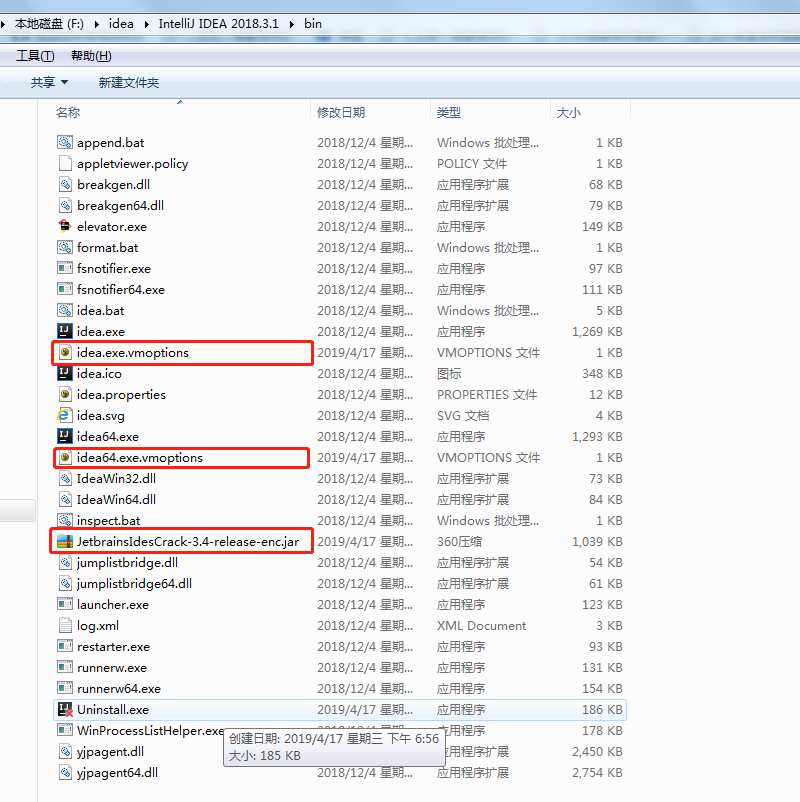
Task: Sort by the 大小 column header
Action: point(568,113)
